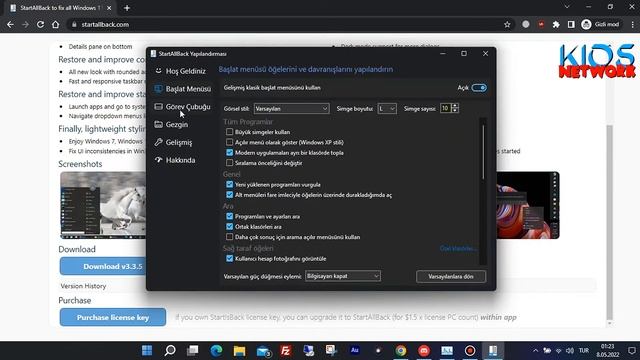
Task: Click the Gizli mod profile button
Action: (601, 24)
